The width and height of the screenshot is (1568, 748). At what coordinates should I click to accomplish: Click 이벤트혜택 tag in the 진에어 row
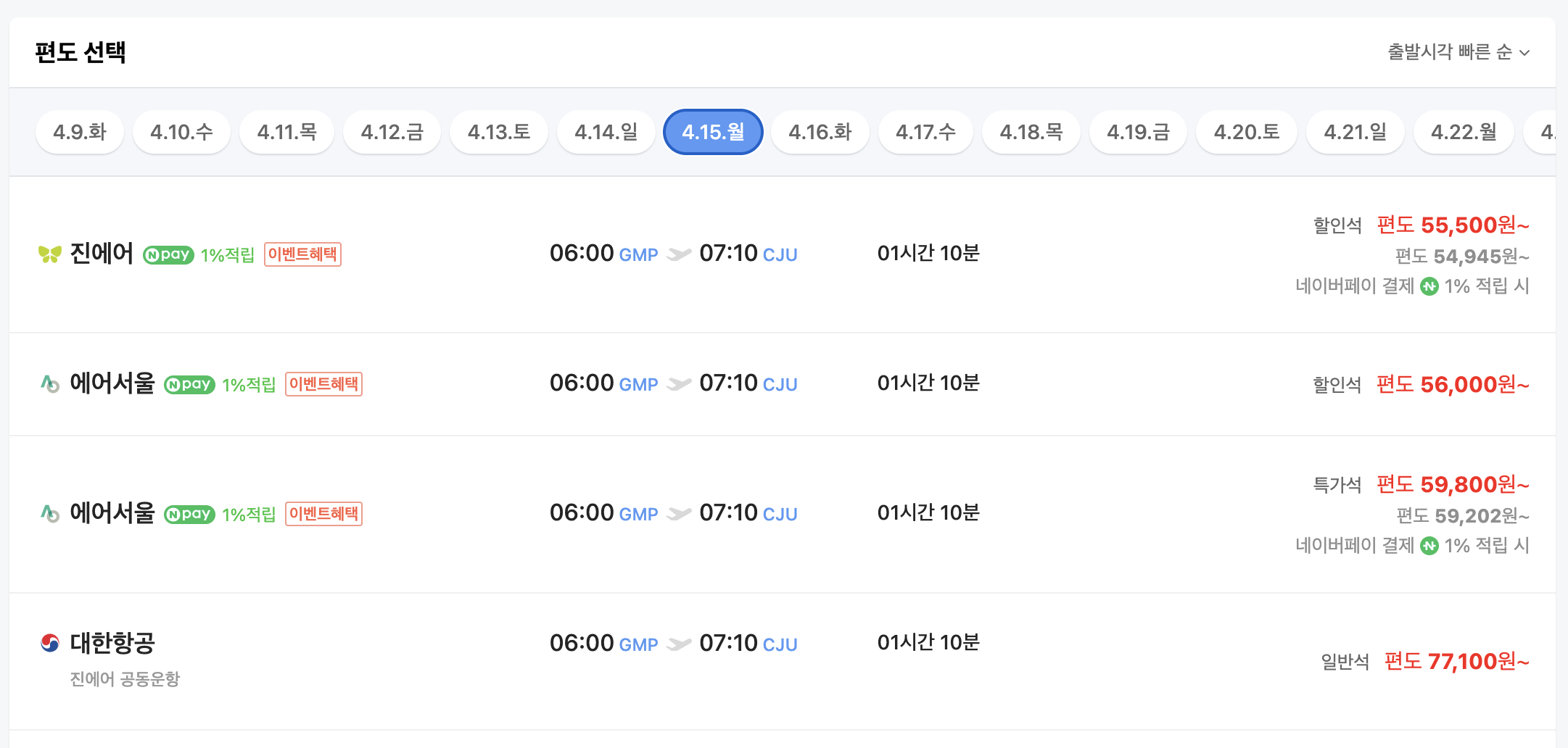(302, 254)
